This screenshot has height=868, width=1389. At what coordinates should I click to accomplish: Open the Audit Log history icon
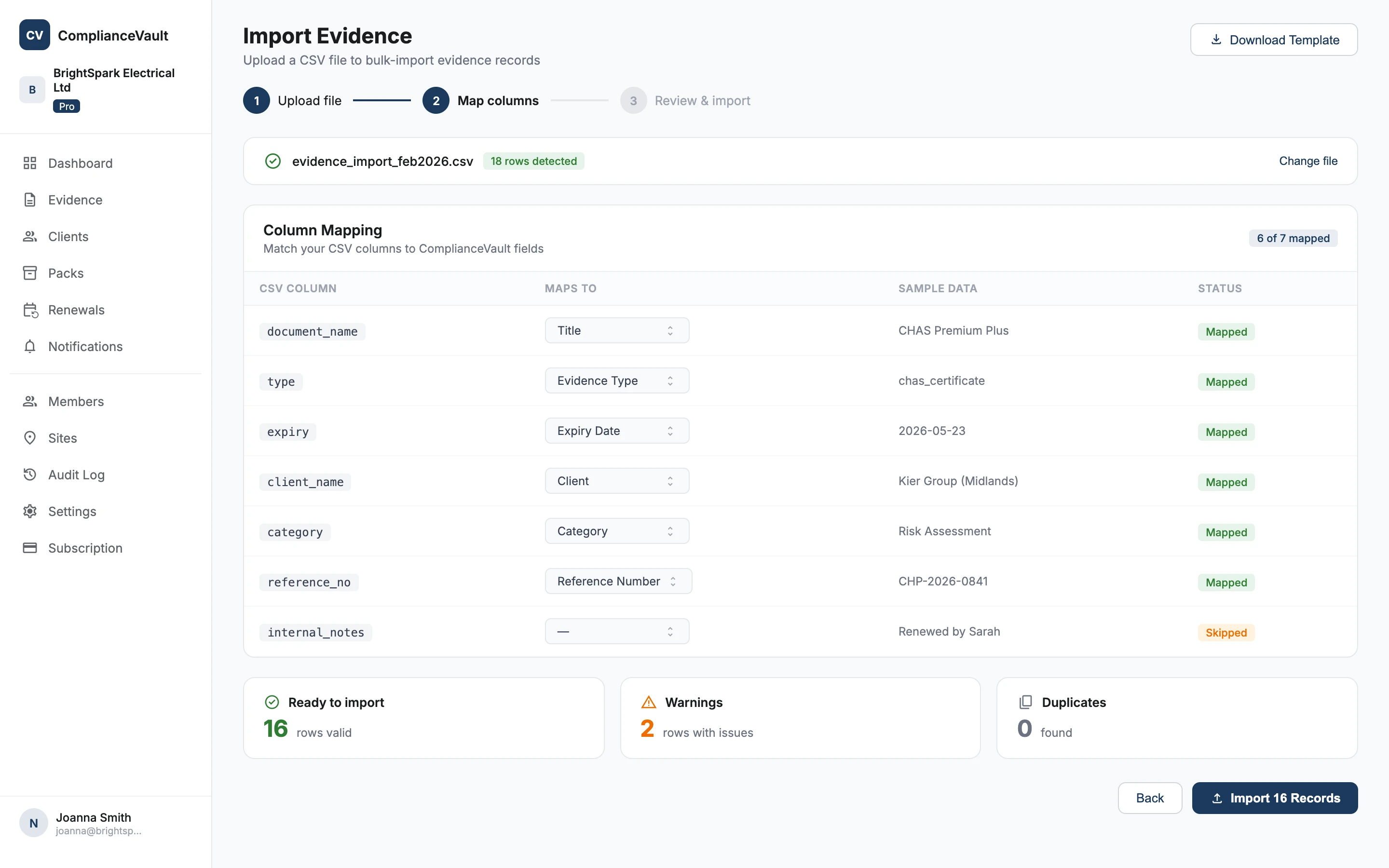pyautogui.click(x=30, y=474)
